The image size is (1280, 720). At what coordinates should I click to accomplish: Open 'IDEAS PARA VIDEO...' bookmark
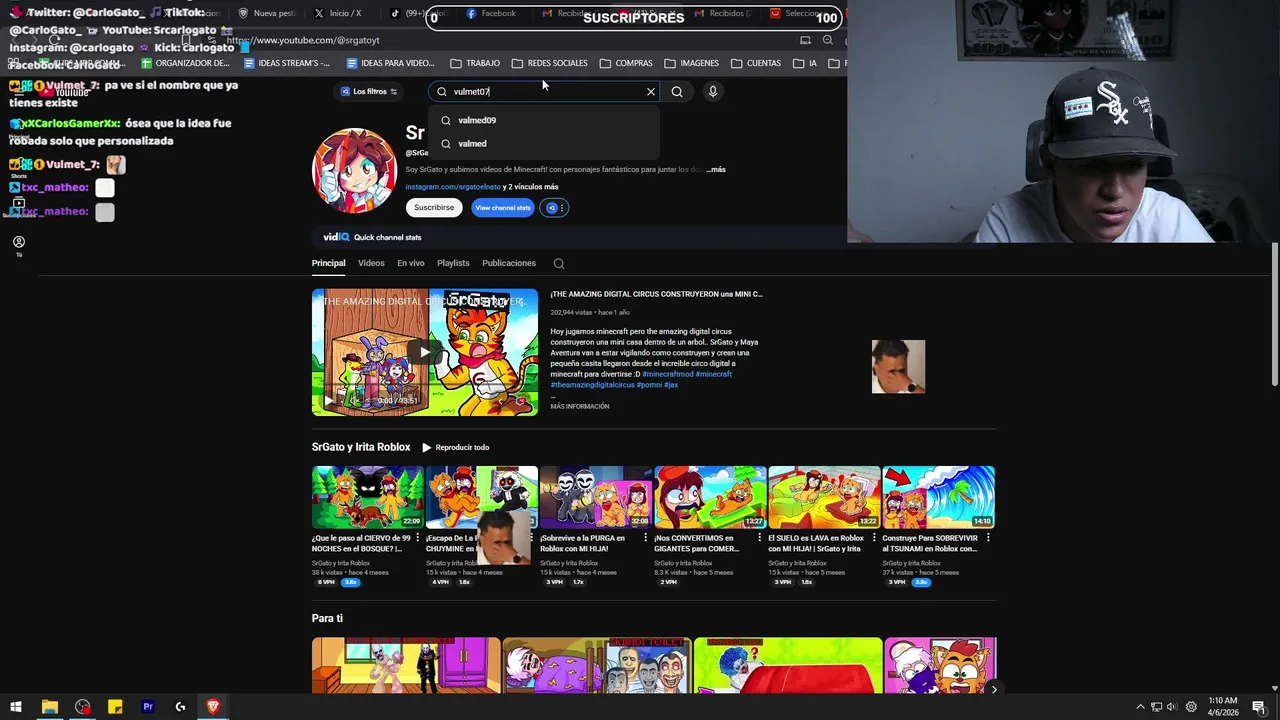[x=389, y=63]
